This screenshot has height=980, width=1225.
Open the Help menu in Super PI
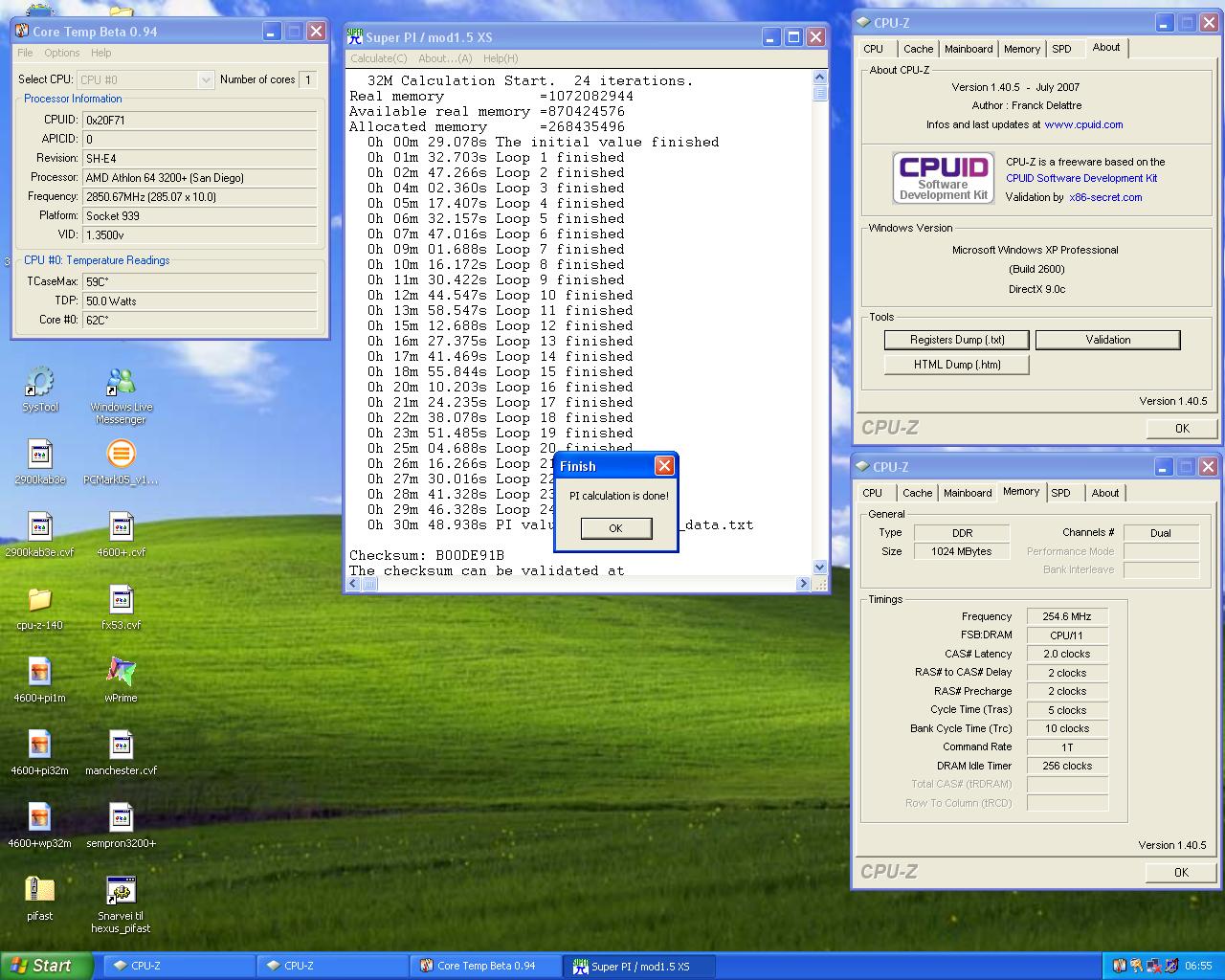501,58
